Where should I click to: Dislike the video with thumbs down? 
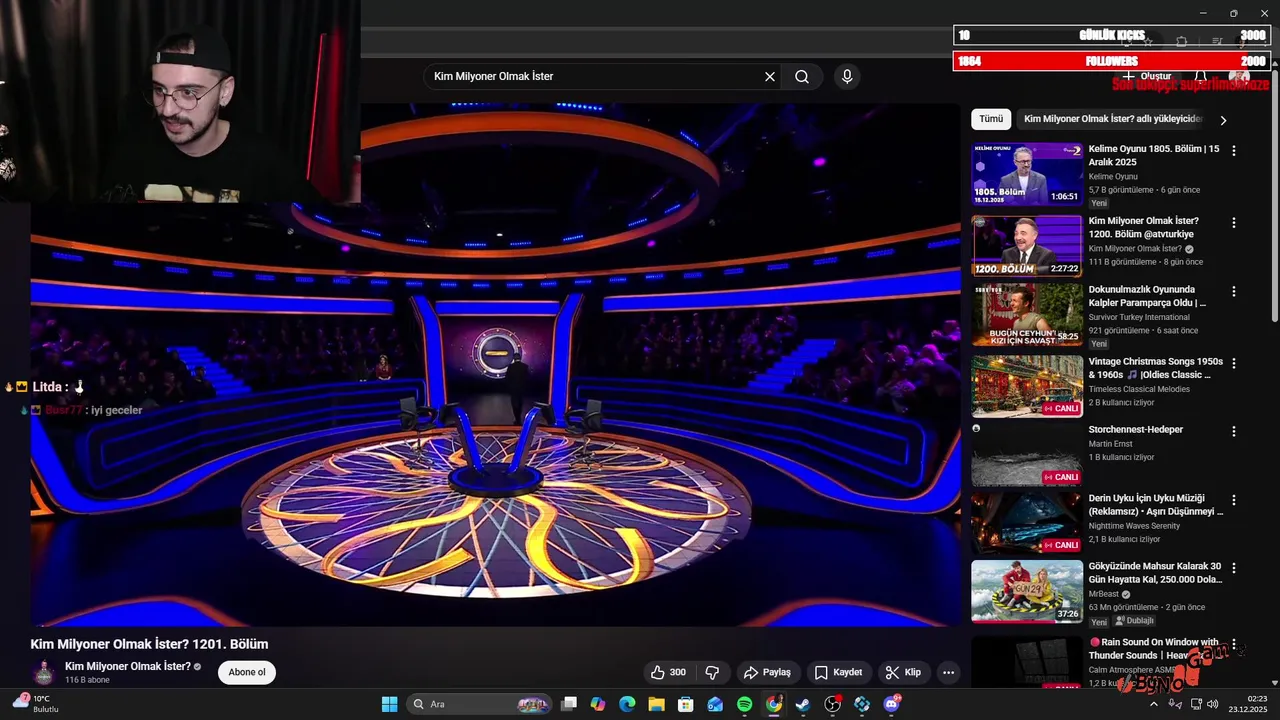click(x=712, y=672)
